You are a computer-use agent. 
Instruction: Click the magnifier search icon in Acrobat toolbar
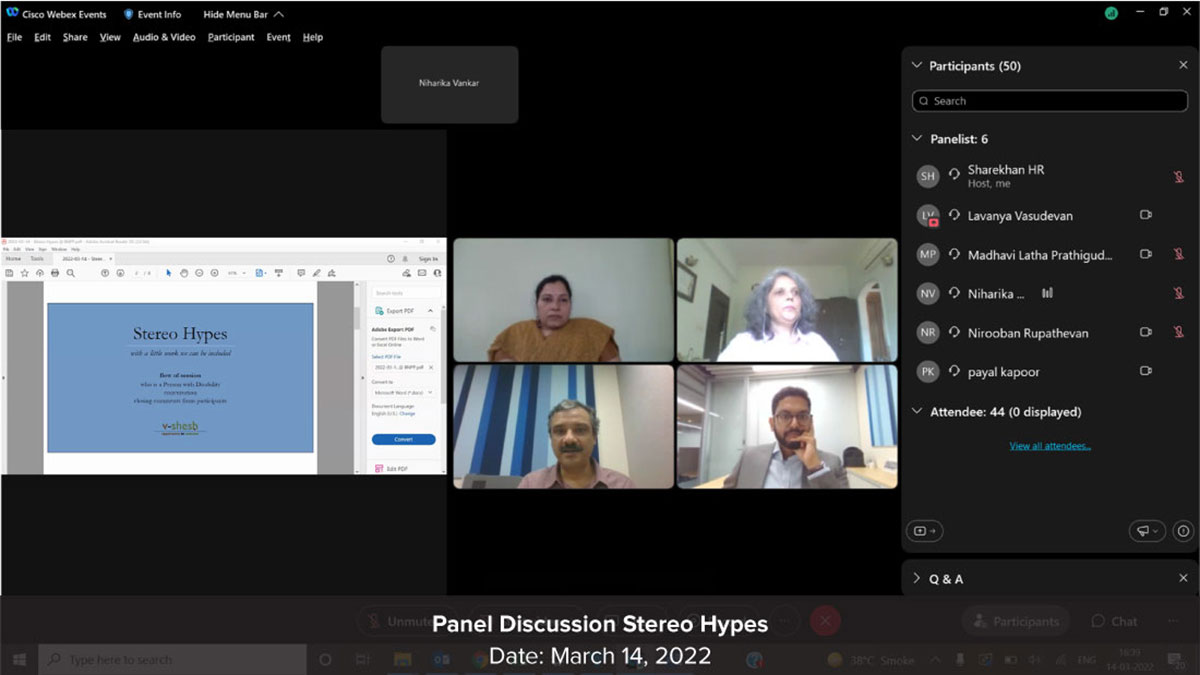coord(71,273)
